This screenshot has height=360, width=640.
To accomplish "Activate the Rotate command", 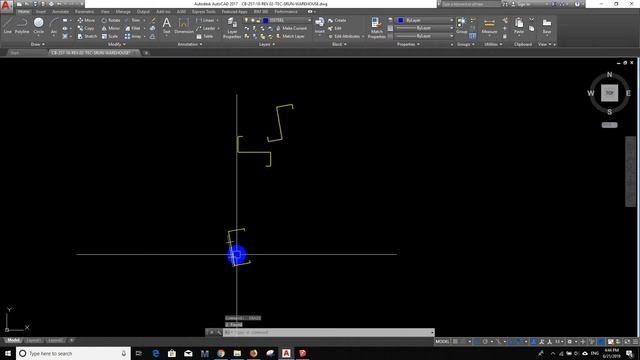I will pos(111,20).
